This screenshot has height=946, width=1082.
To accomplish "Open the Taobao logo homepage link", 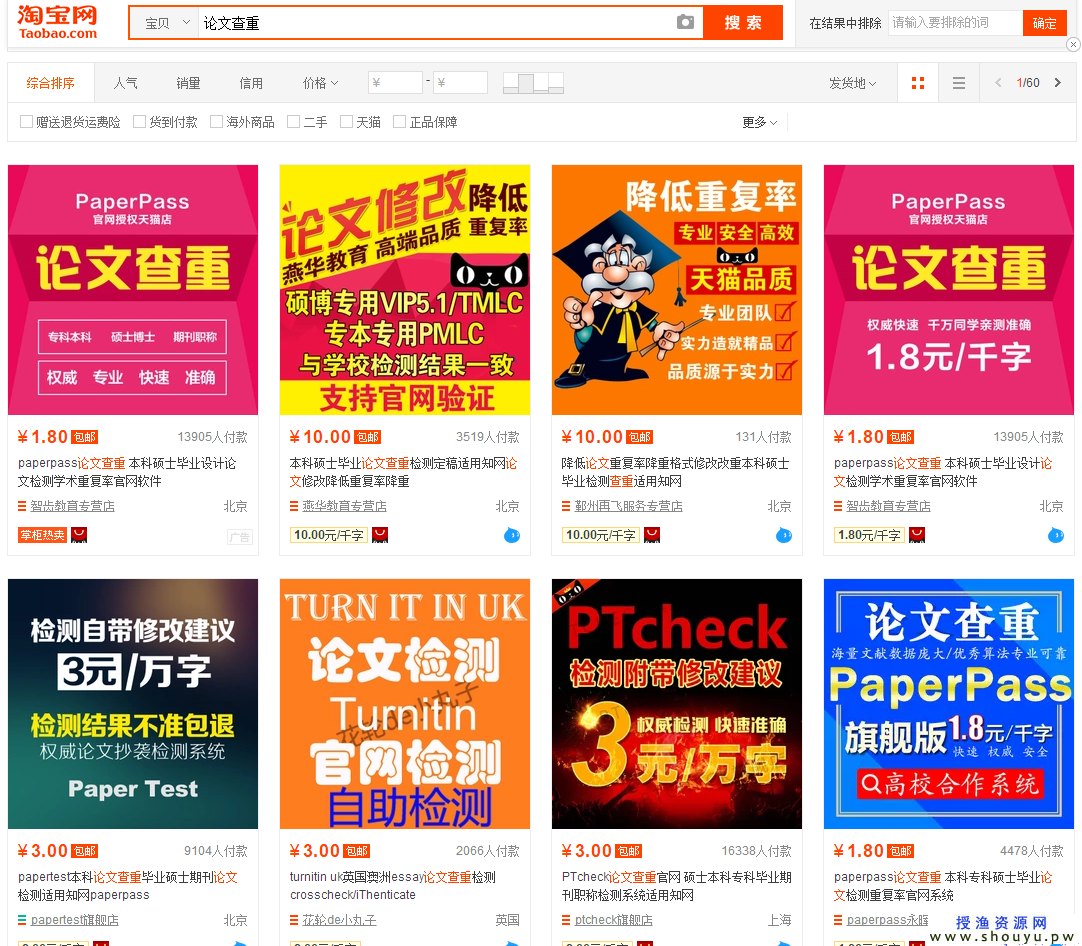I will pos(57,22).
